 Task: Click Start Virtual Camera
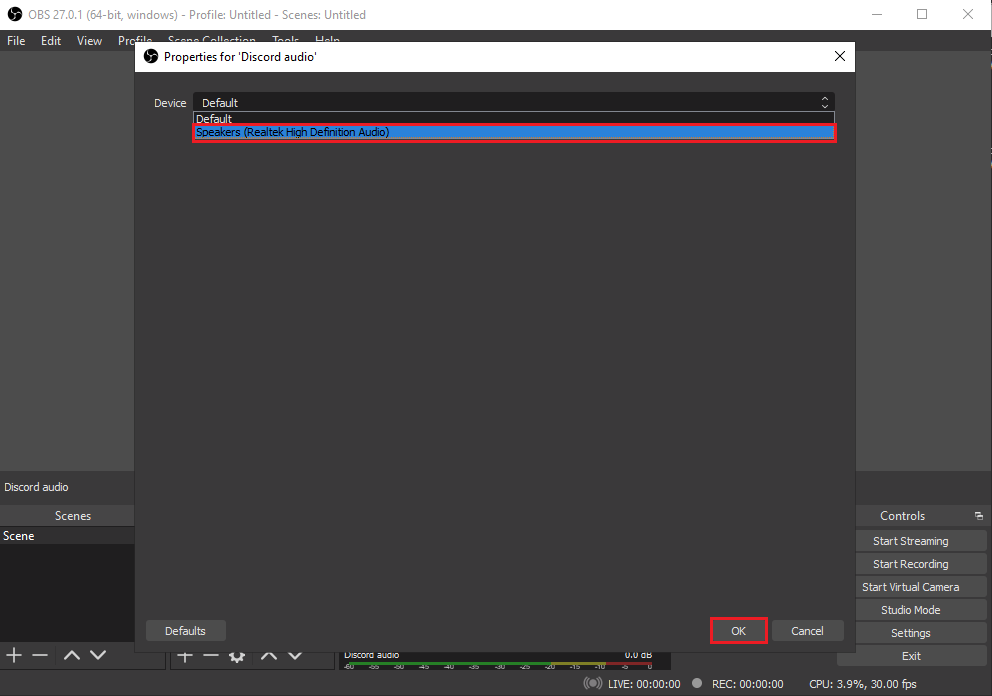coord(910,587)
